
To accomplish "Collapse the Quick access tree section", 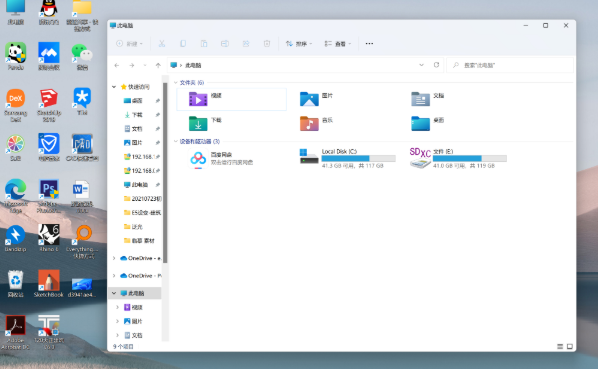I will pos(114,87).
